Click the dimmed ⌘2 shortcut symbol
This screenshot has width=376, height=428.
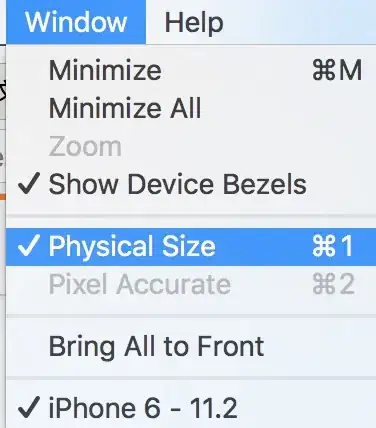click(333, 284)
